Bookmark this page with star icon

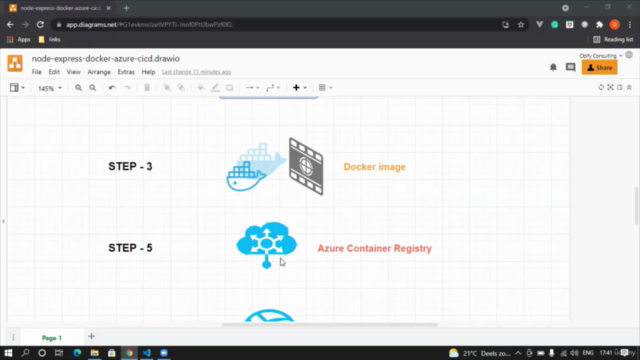point(521,24)
